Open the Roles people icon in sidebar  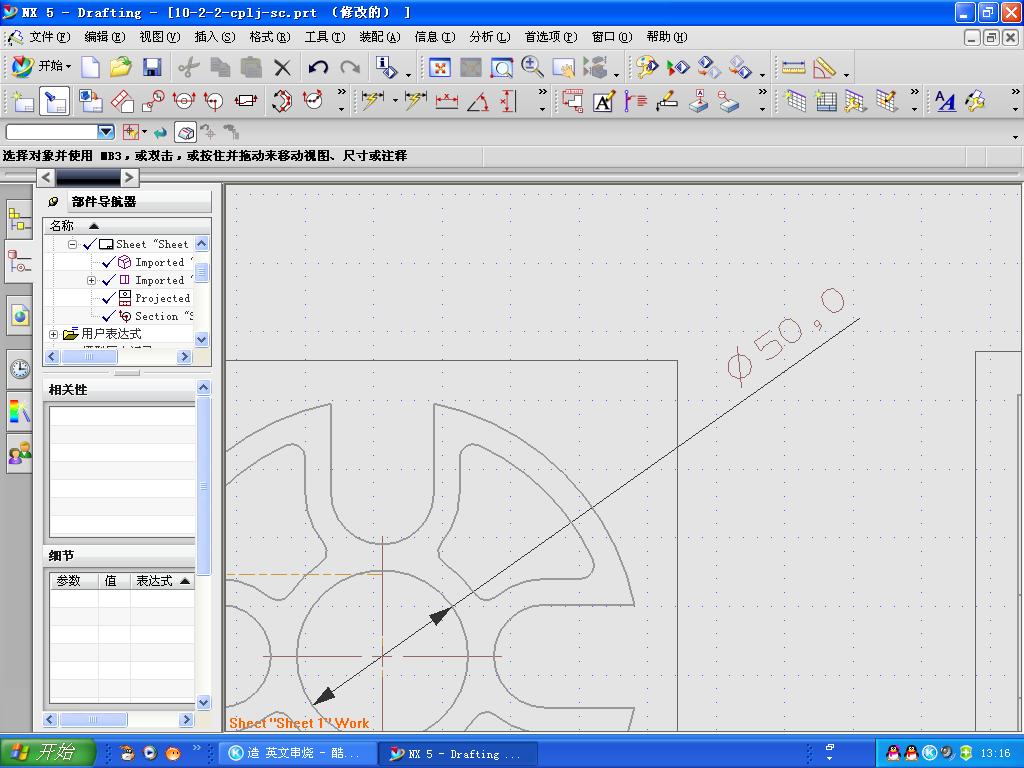(x=19, y=453)
